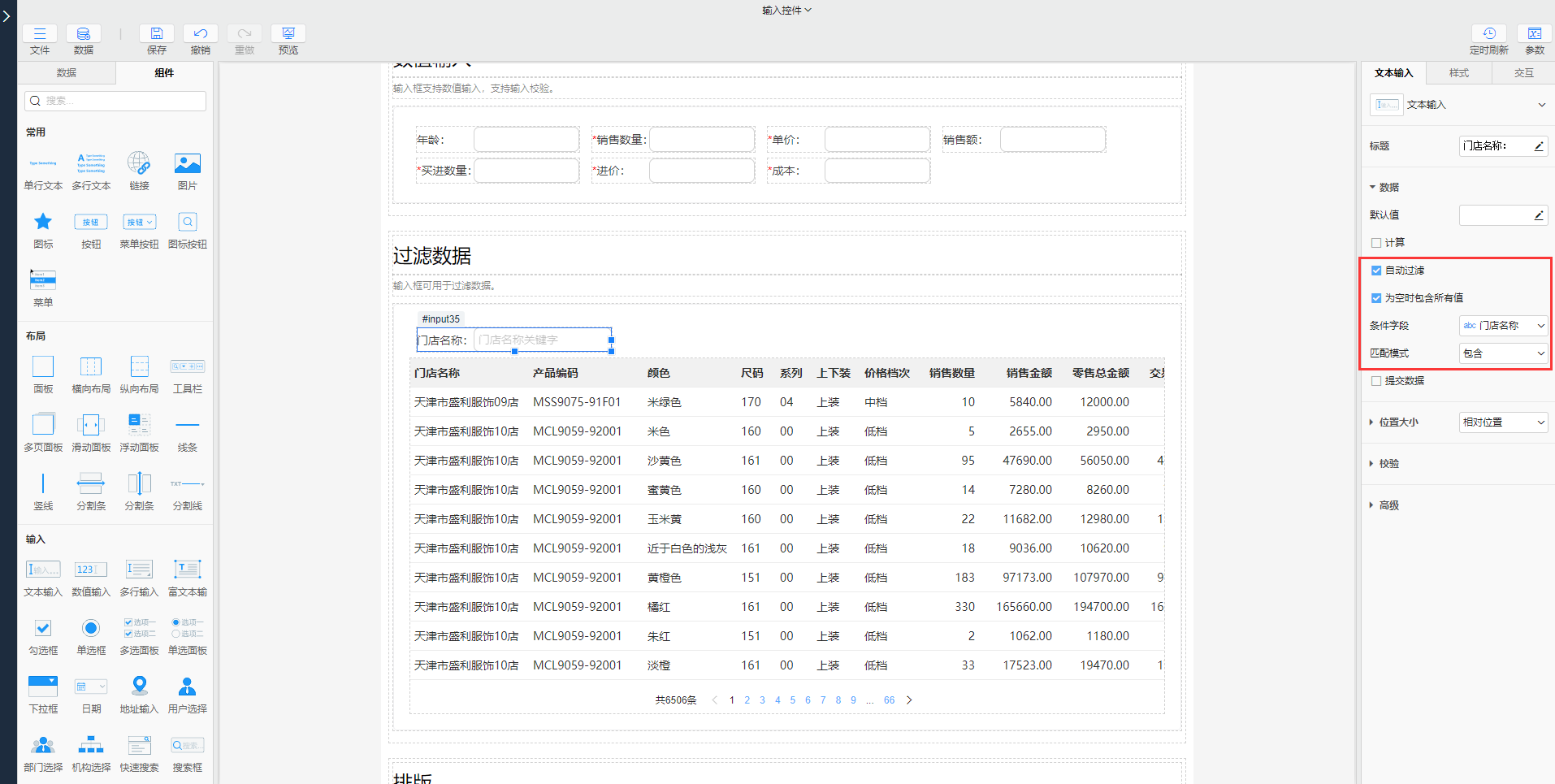The height and width of the screenshot is (784, 1555).
Task: Enable the 计算 checkbox
Action: tap(1376, 243)
